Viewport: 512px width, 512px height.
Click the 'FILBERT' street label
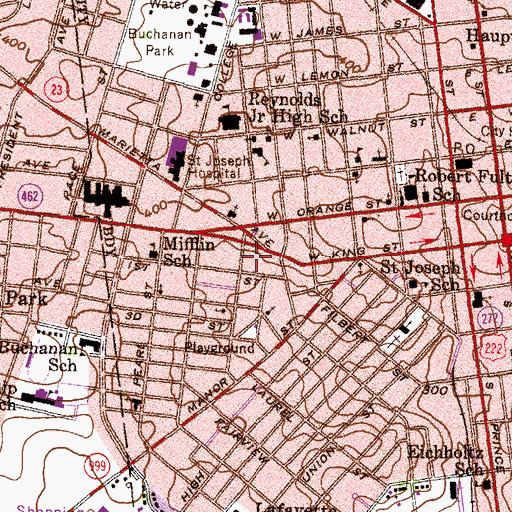pos(345,323)
